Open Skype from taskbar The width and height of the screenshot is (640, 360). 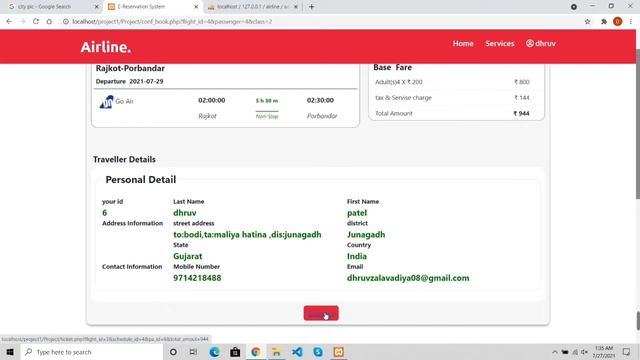(318, 352)
